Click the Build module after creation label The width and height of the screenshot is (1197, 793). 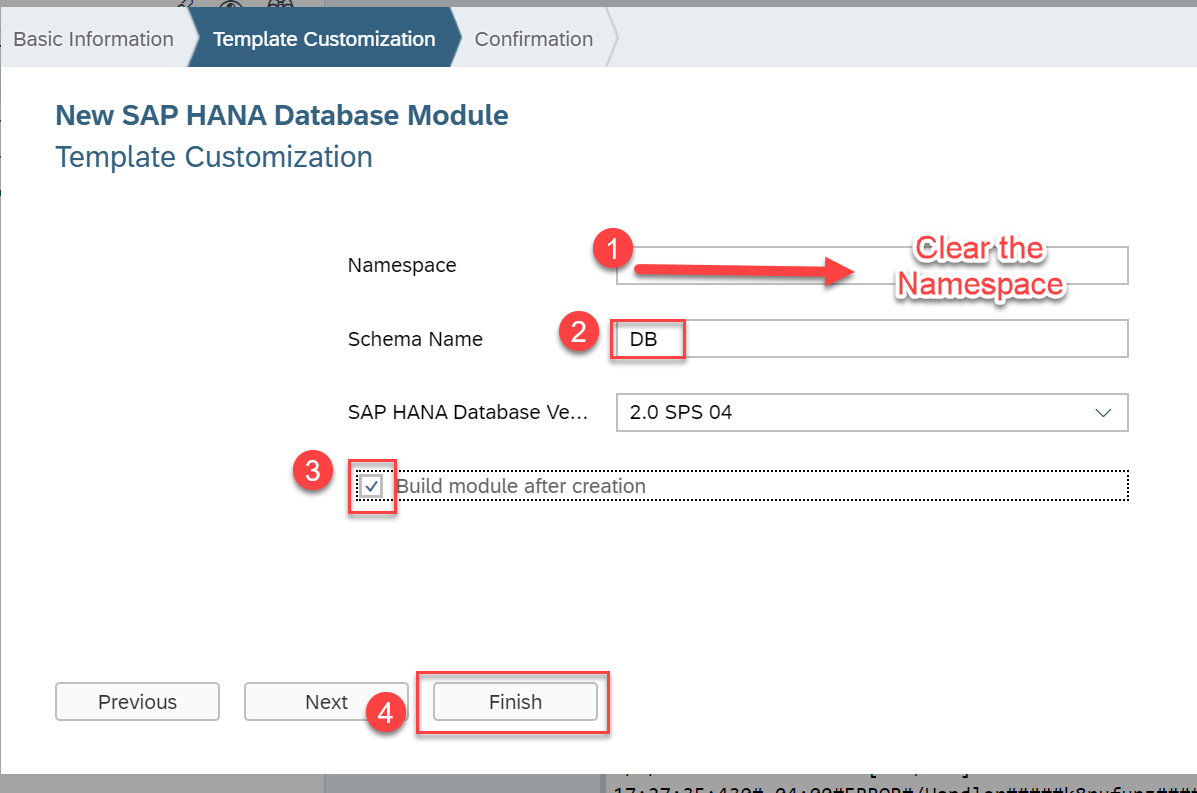tap(521, 486)
